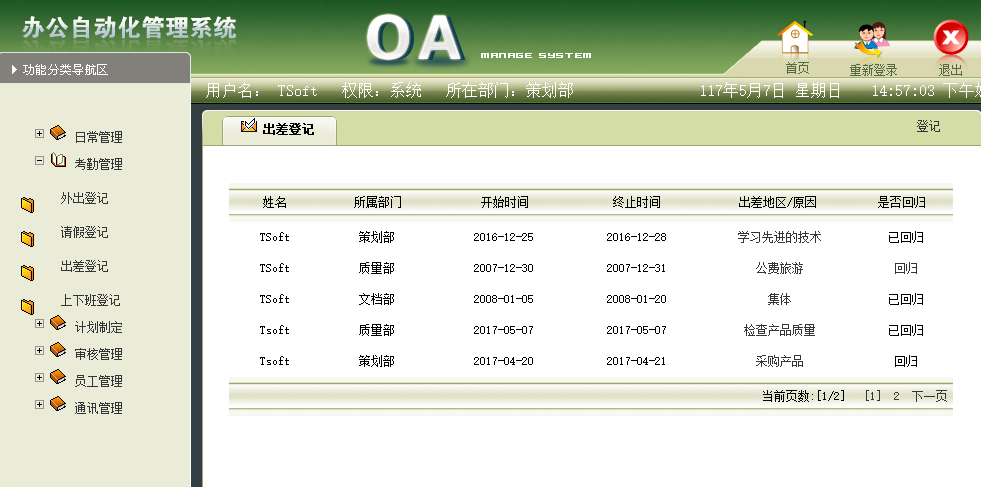Select the 通讯管理 label
The width and height of the screenshot is (981, 487).
click(98, 408)
